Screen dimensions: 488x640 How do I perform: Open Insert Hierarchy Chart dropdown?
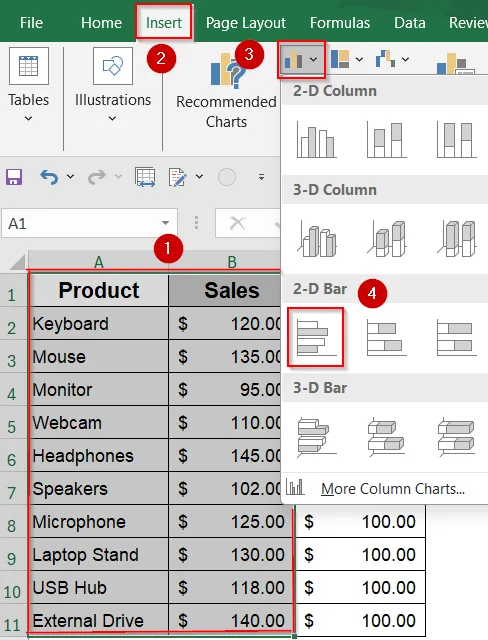pyautogui.click(x=347, y=60)
